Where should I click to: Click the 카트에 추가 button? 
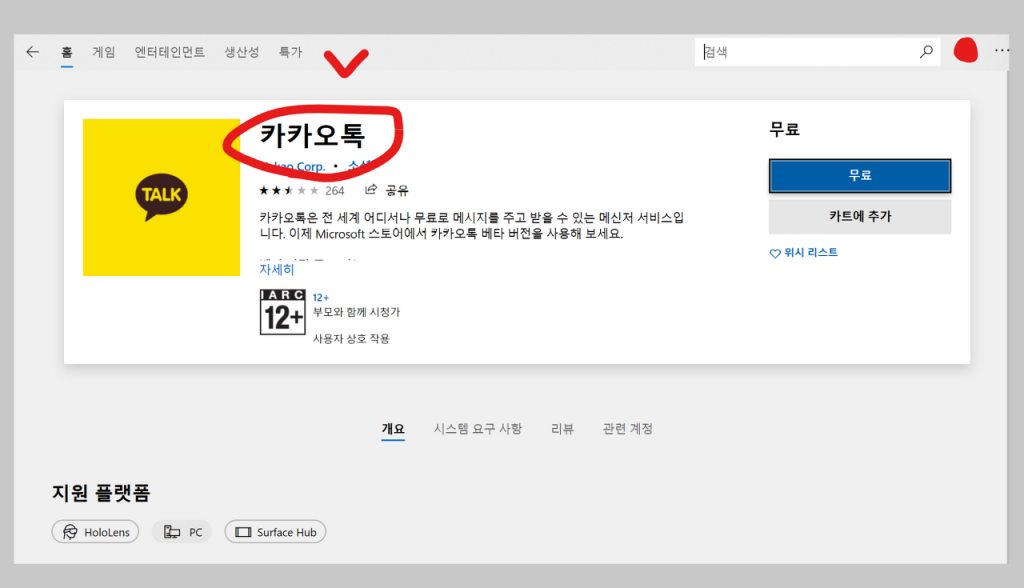point(859,216)
